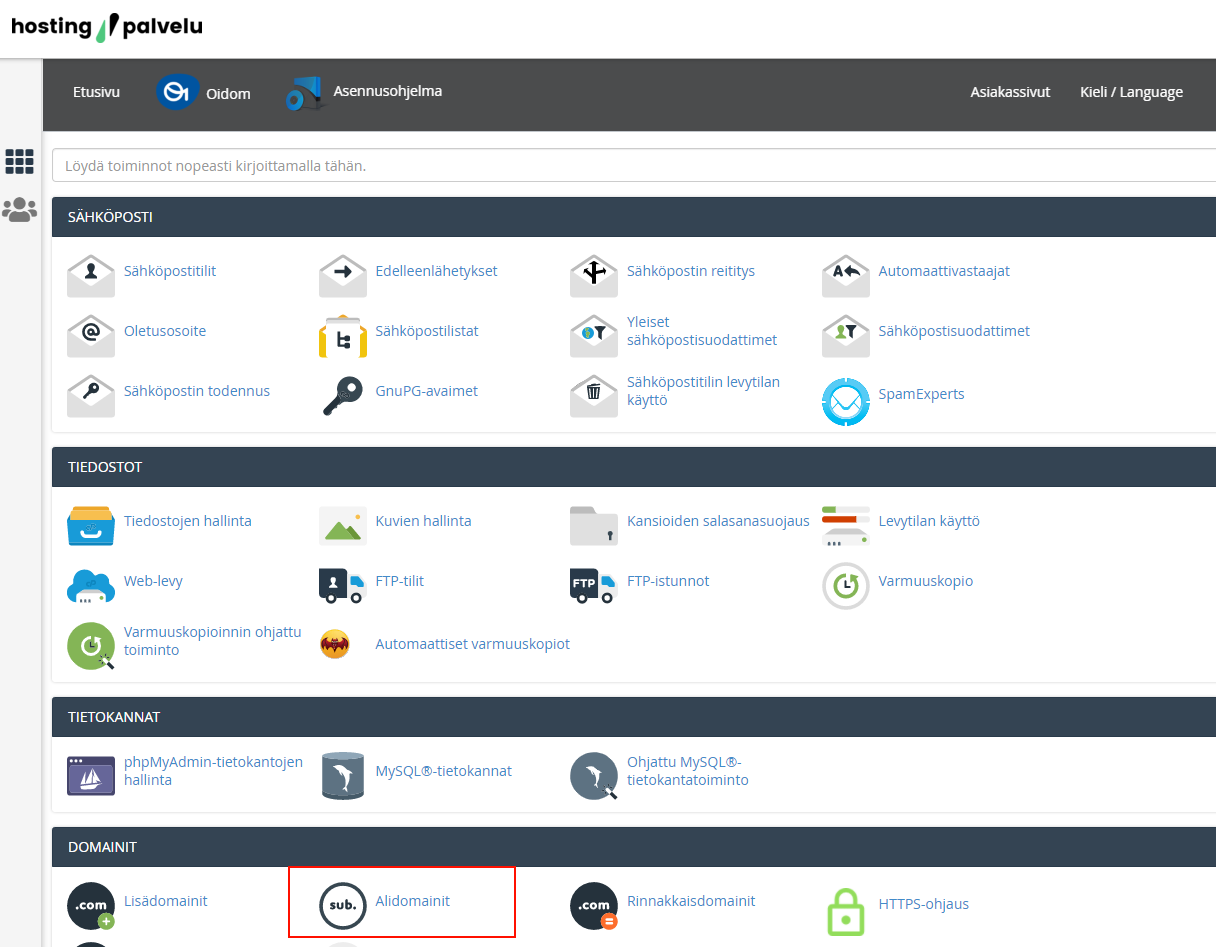Screen dimensions: 1216x947
Task: Open the SpamExperts icon
Action: [x=846, y=400]
